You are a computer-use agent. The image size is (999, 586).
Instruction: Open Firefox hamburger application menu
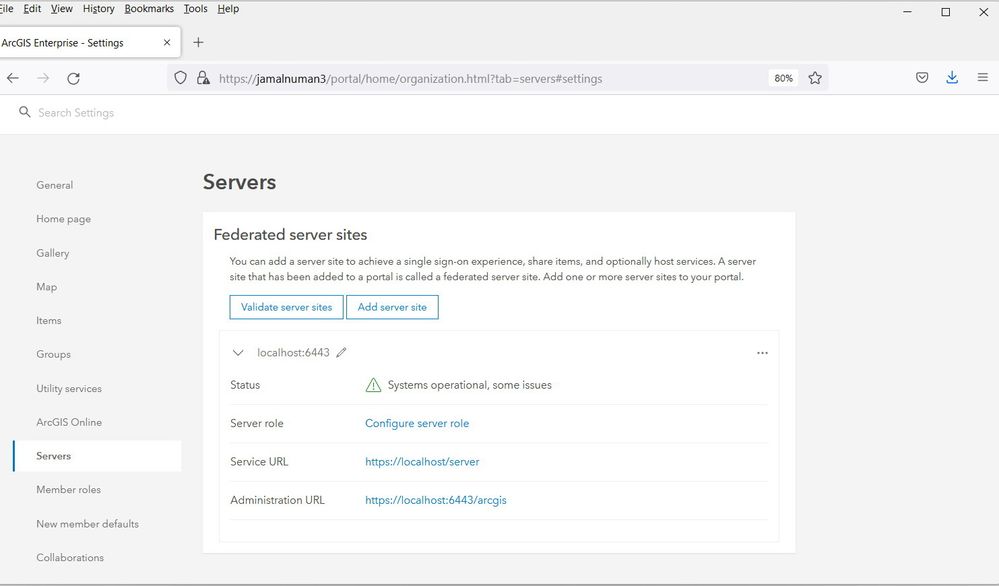[983, 78]
